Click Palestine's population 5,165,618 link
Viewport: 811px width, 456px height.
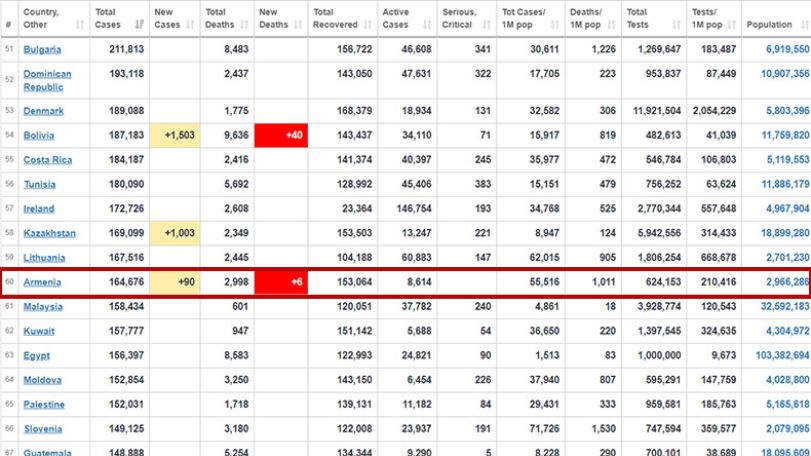(x=787, y=404)
